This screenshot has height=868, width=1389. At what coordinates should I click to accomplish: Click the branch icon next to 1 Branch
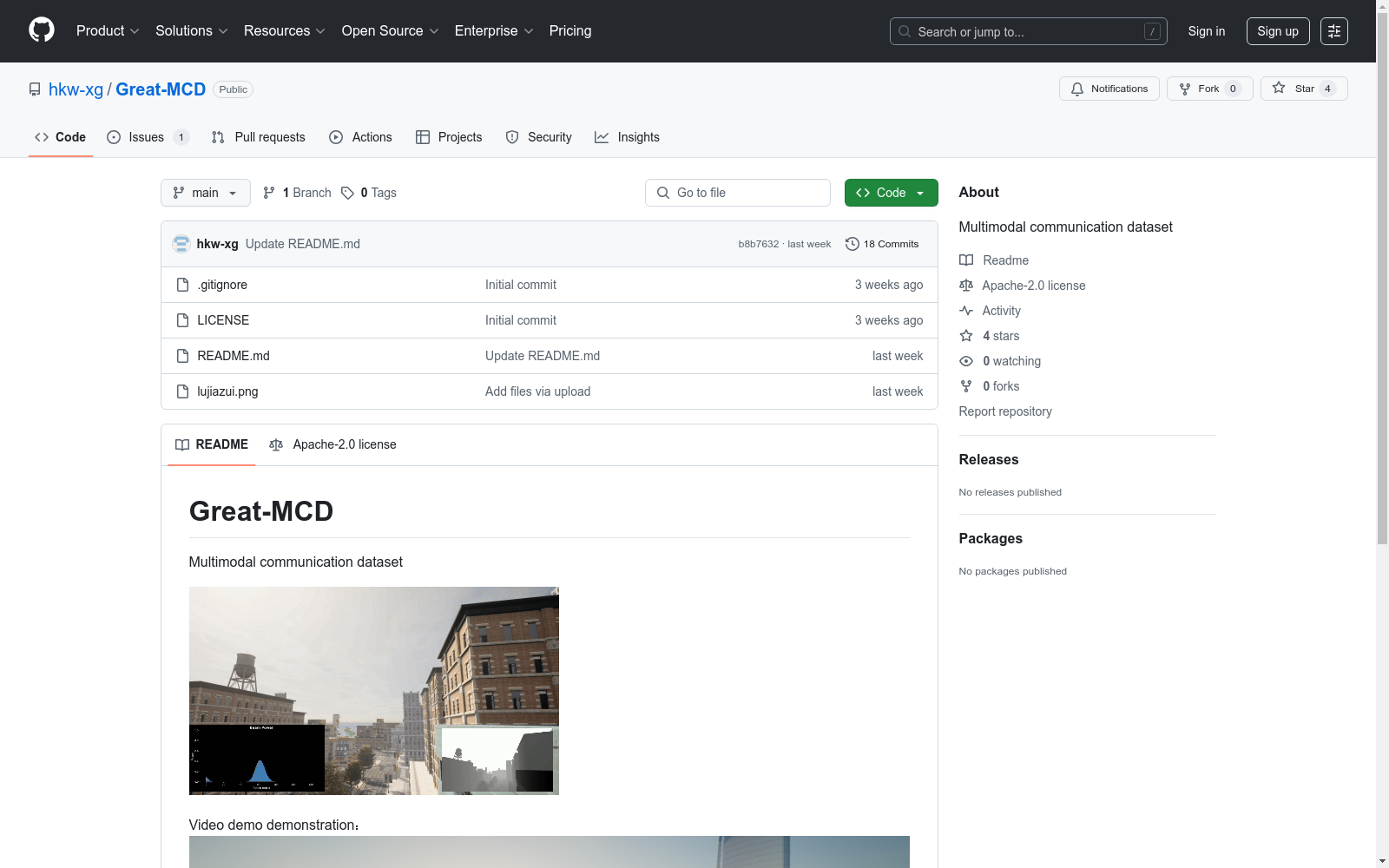pyautogui.click(x=269, y=193)
